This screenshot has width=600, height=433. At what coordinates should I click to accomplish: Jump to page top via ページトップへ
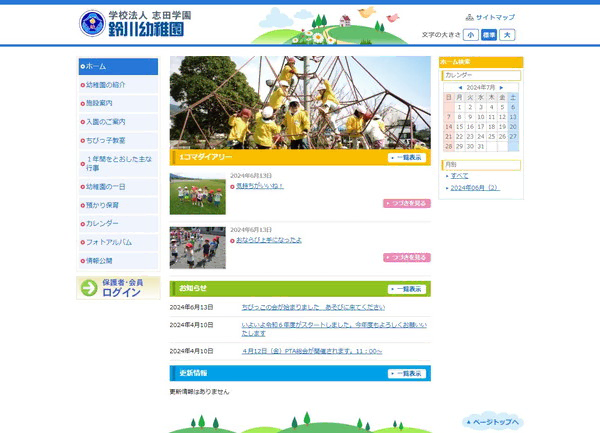click(492, 422)
